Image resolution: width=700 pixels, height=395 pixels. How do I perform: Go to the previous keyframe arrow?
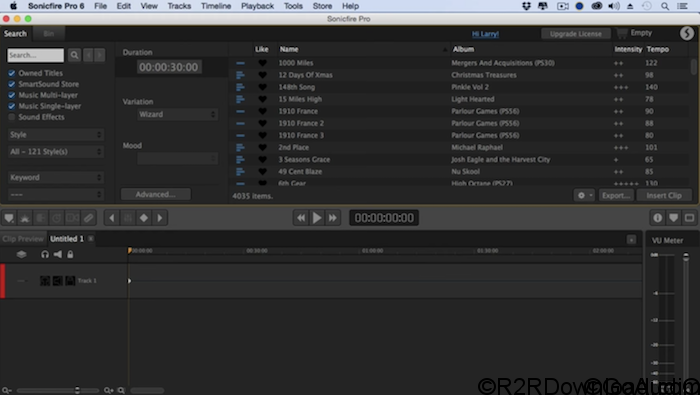(112, 218)
